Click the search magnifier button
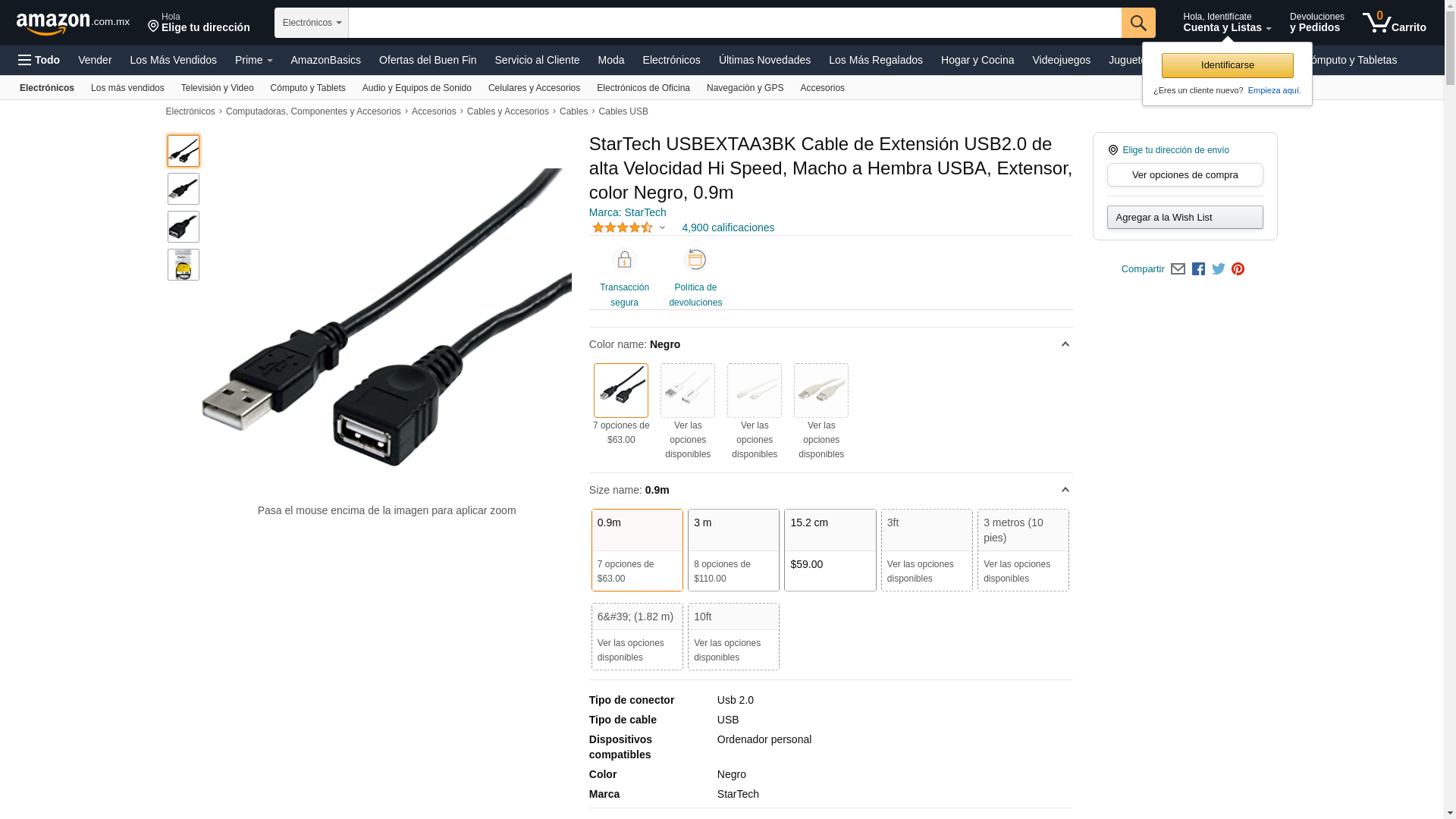The height and width of the screenshot is (819, 1456). pos(1138,23)
